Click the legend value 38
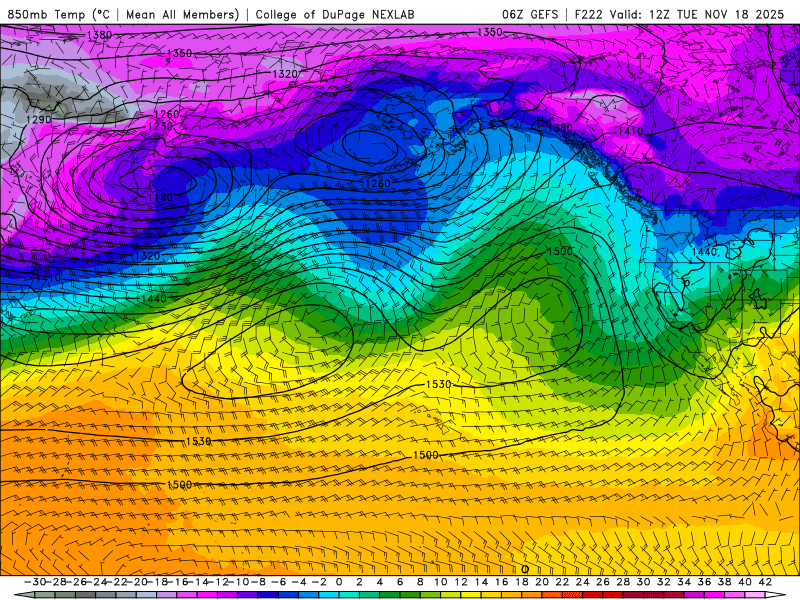800x600 pixels. (x=724, y=582)
